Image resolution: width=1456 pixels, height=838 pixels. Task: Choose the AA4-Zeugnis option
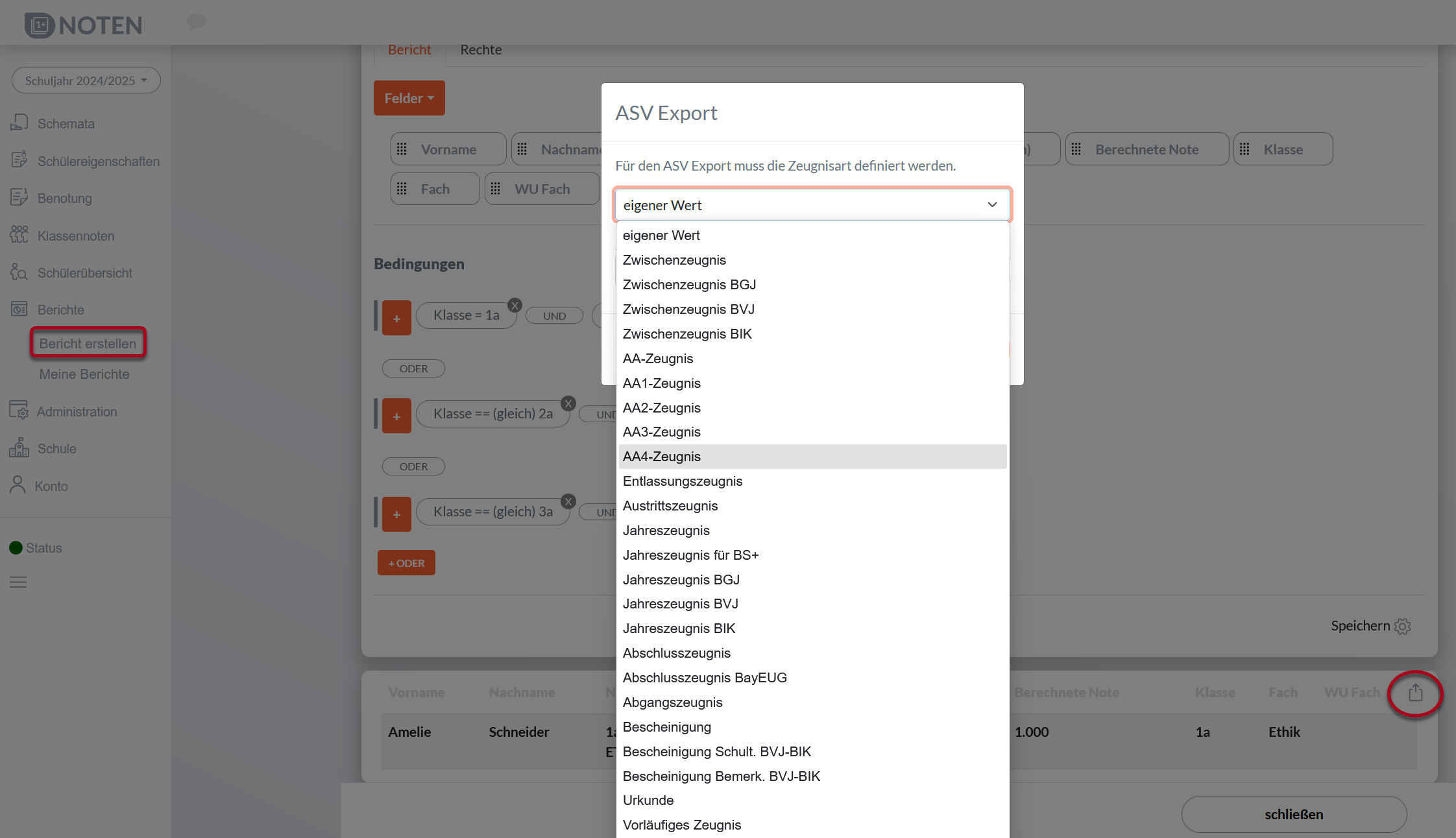662,457
